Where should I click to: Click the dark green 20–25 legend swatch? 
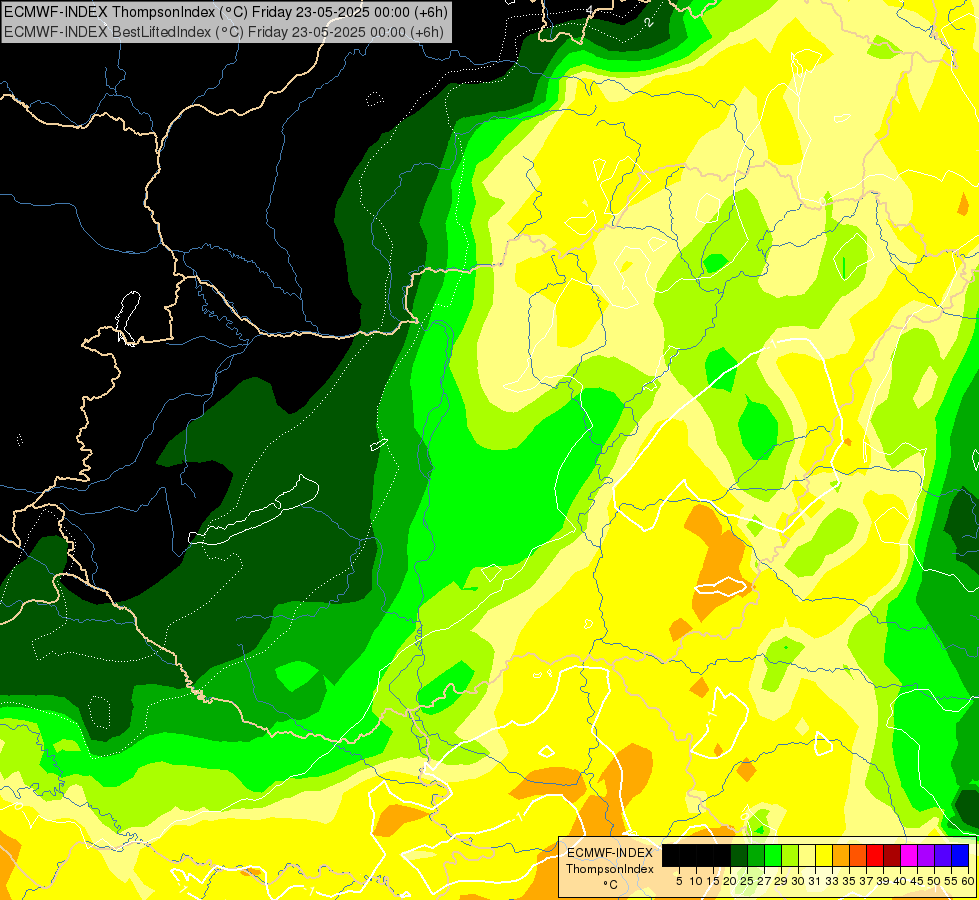point(739,855)
